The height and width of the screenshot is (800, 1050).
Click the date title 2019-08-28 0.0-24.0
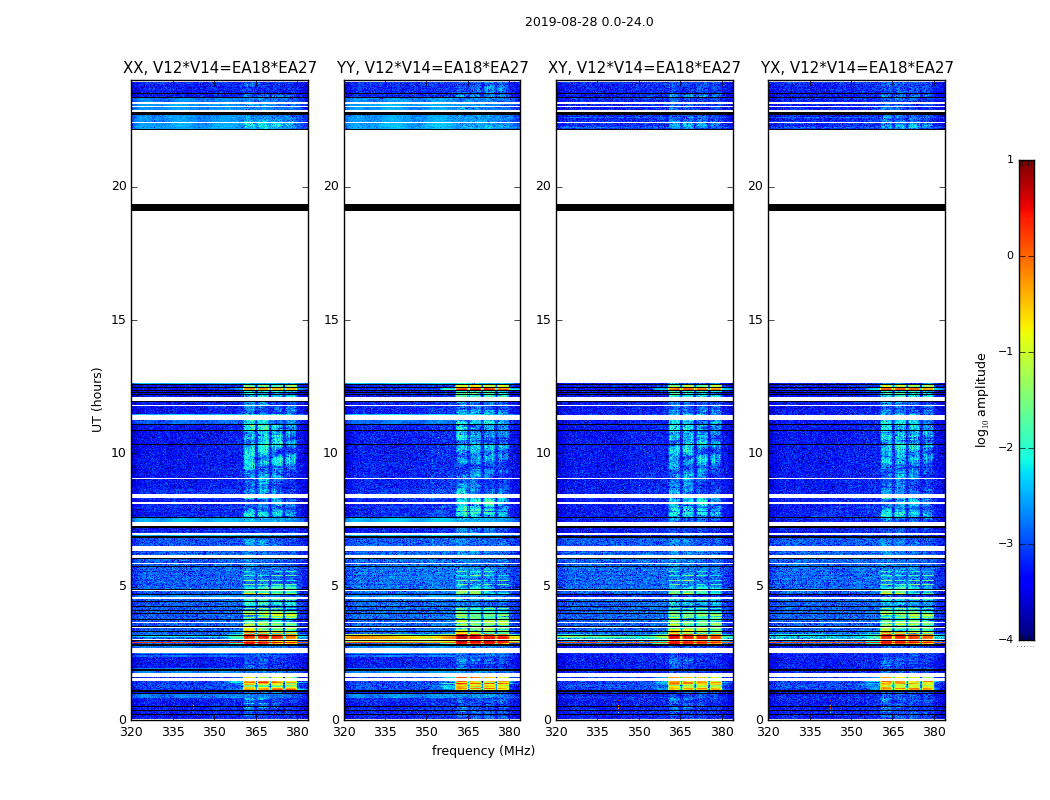[589, 22]
